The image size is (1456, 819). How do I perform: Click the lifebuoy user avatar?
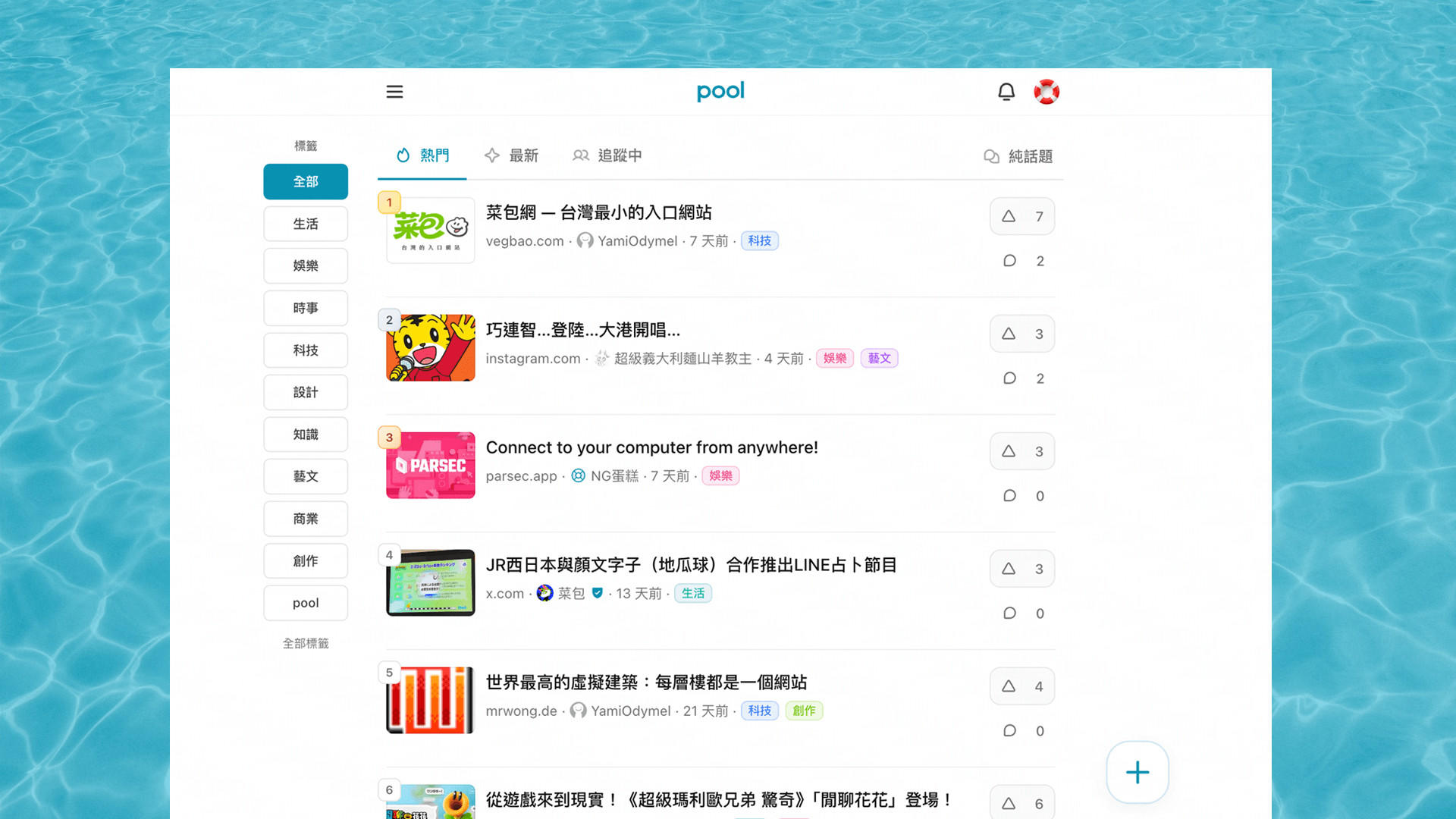pyautogui.click(x=1046, y=92)
